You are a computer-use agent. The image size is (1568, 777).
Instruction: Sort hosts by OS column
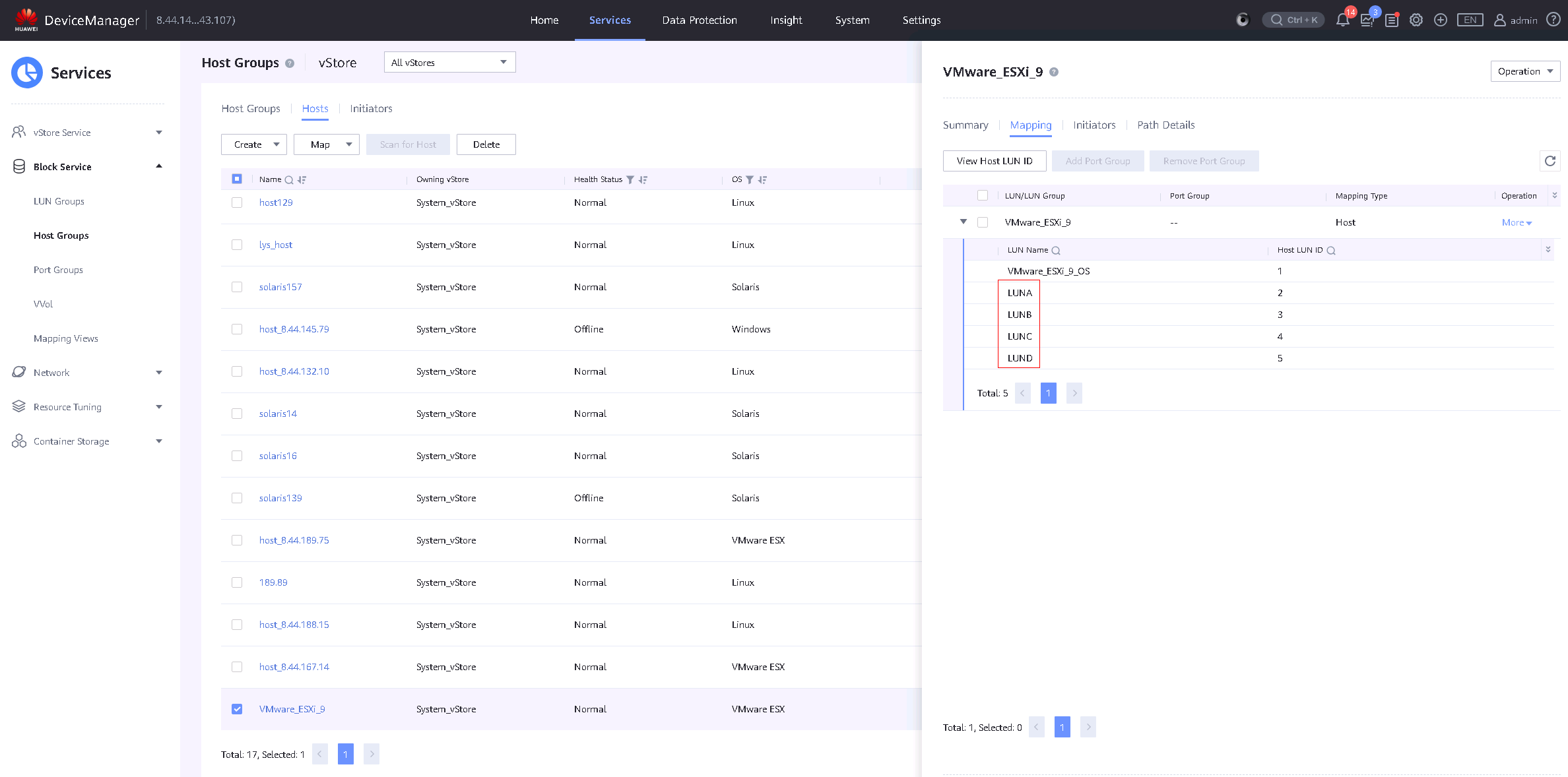pos(762,179)
